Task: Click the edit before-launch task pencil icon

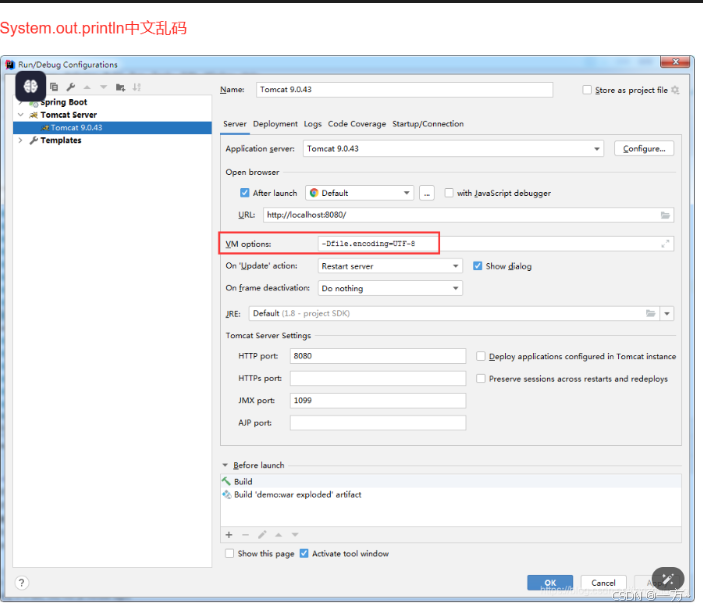Action: tap(262, 535)
